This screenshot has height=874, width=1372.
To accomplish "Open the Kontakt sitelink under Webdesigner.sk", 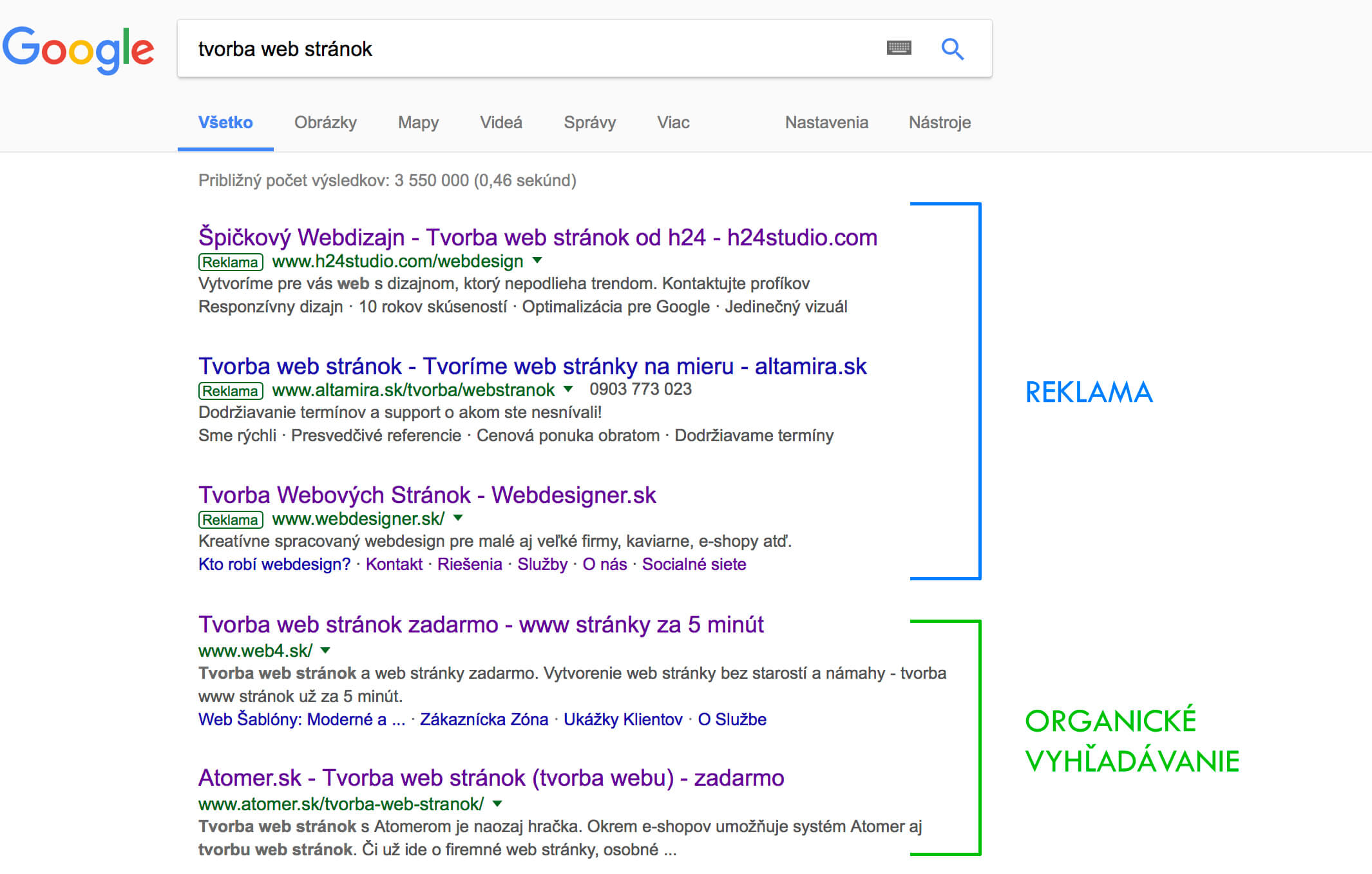I will click(x=394, y=564).
